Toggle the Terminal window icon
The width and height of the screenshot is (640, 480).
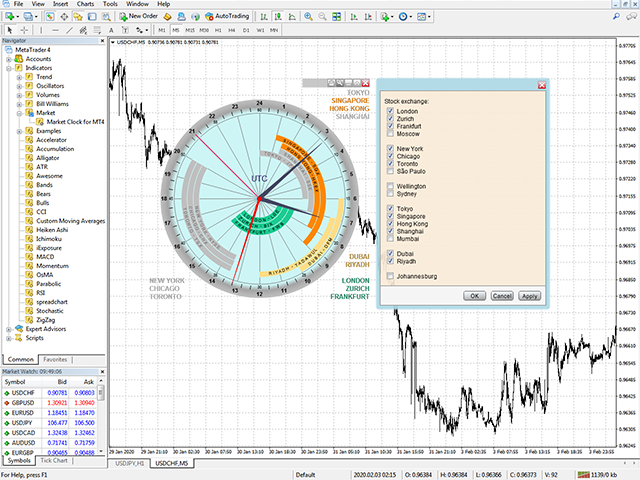tap(92, 16)
